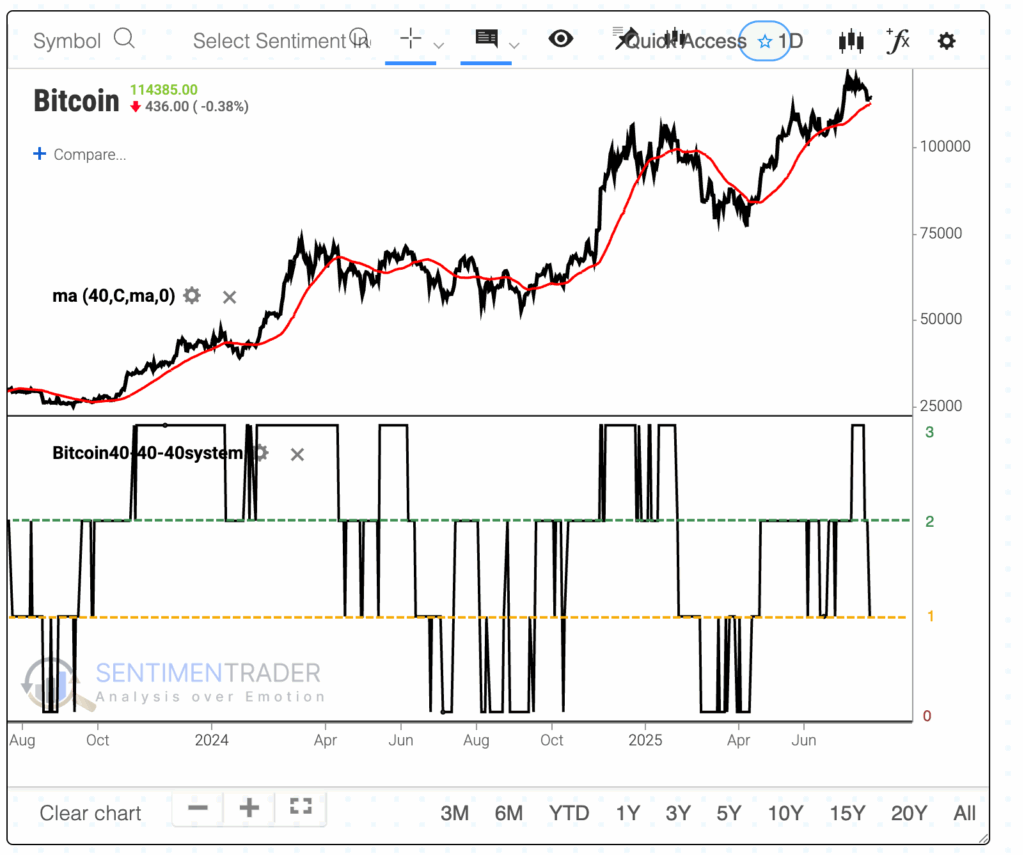The width and height of the screenshot is (1024, 856).
Task: Expand the annotation tool dropdown chevron
Action: (x=513, y=44)
